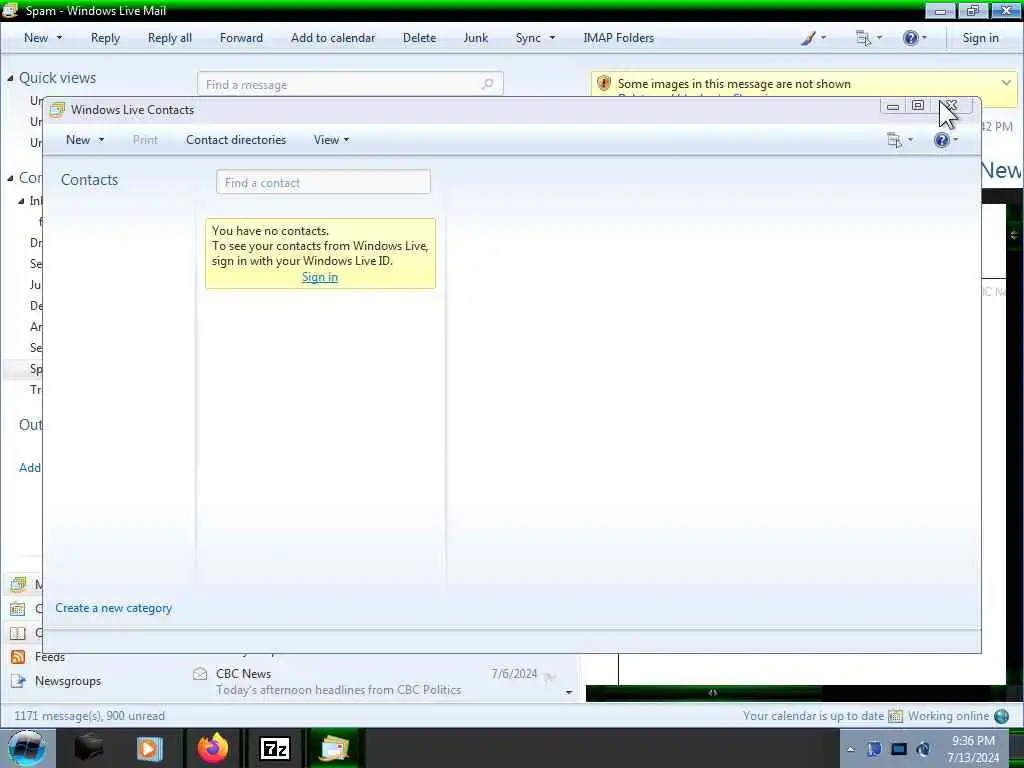This screenshot has width=1024, height=768.
Task: Open the CBC News message dated 7/6/2024
Action: (x=383, y=681)
